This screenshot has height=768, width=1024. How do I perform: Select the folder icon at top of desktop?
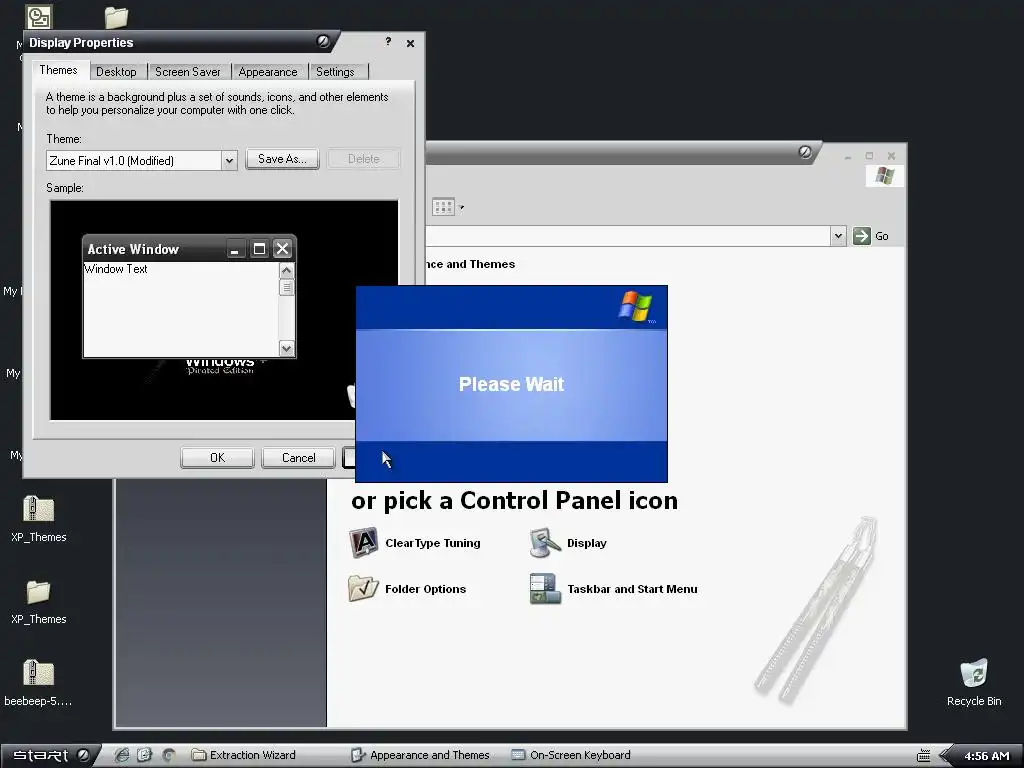coord(116,17)
